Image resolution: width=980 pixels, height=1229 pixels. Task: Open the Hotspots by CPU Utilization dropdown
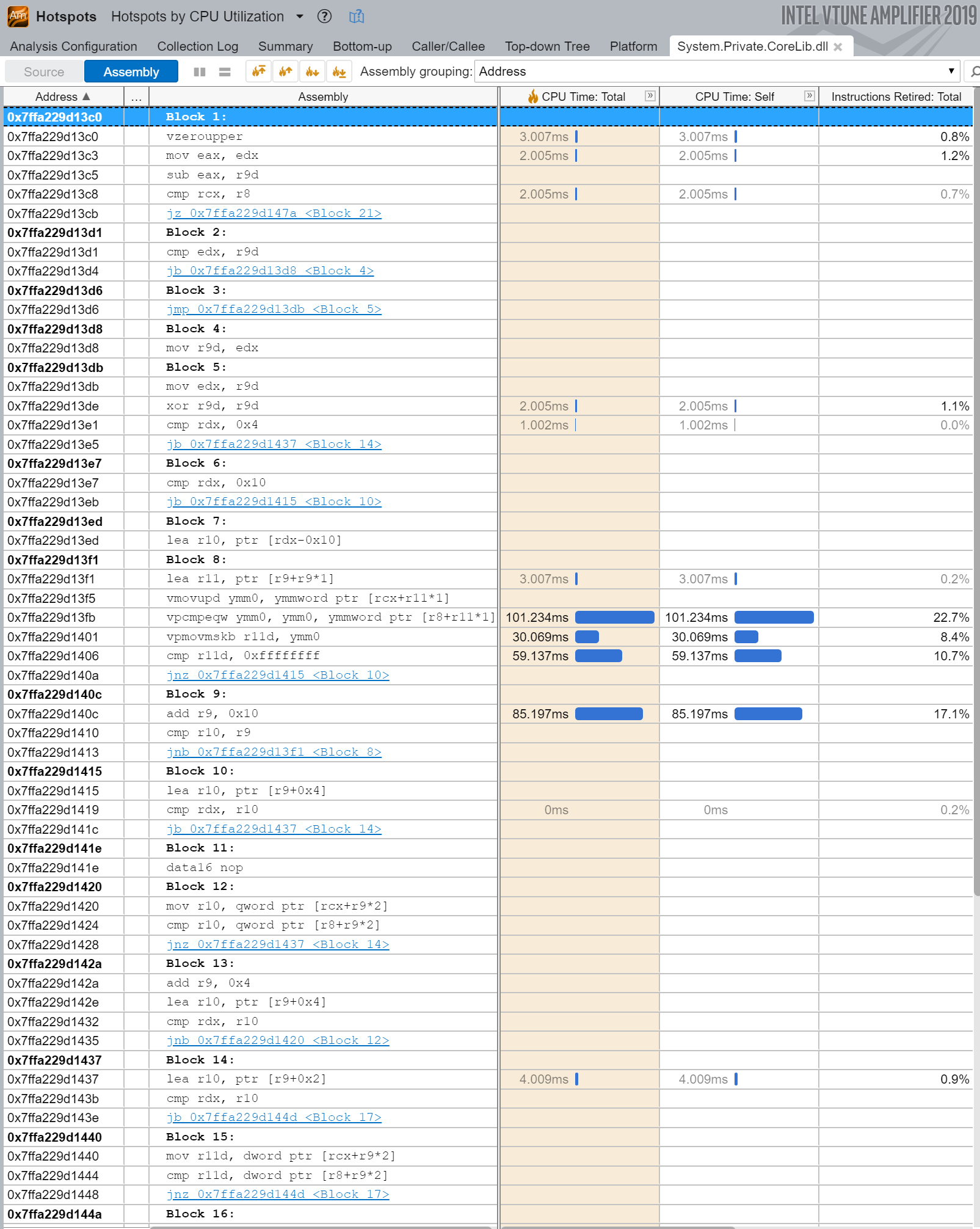pos(299,16)
